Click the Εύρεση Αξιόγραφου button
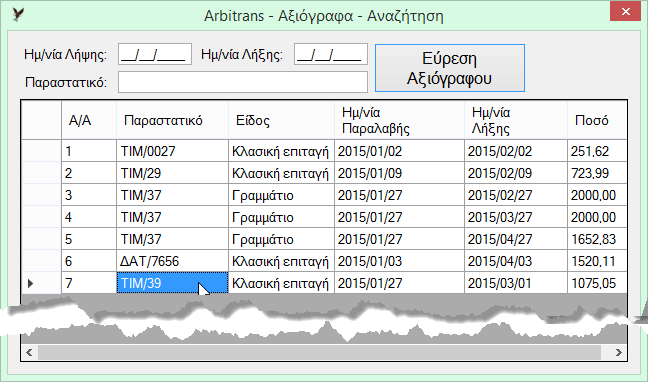The image size is (648, 382). click(x=450, y=68)
